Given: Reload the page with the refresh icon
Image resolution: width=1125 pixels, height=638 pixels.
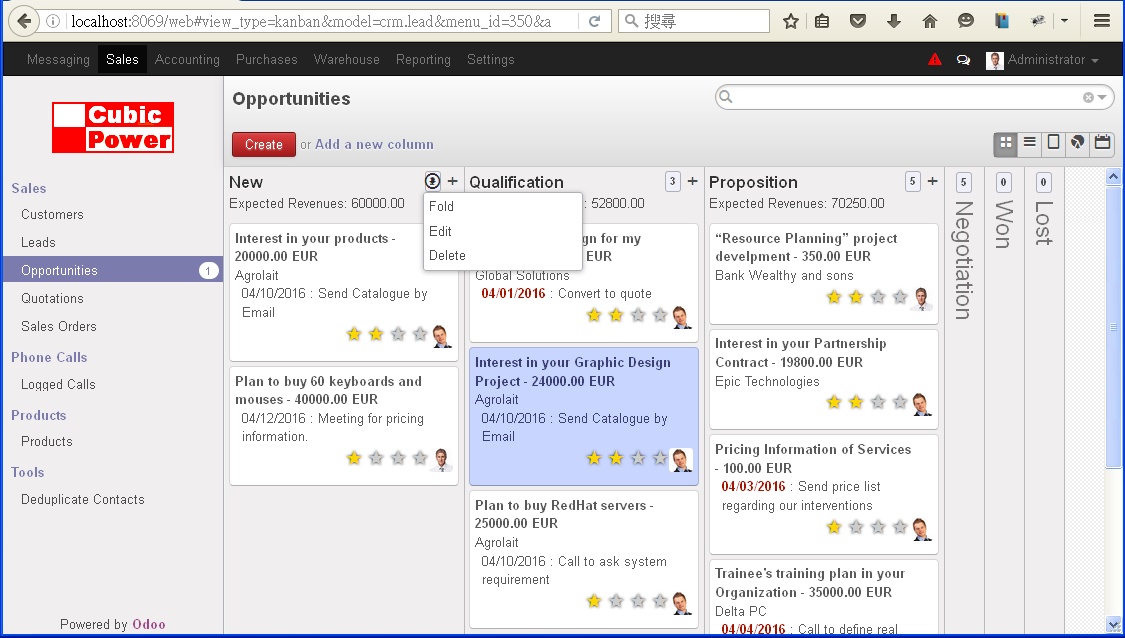Looking at the screenshot, I should point(595,22).
